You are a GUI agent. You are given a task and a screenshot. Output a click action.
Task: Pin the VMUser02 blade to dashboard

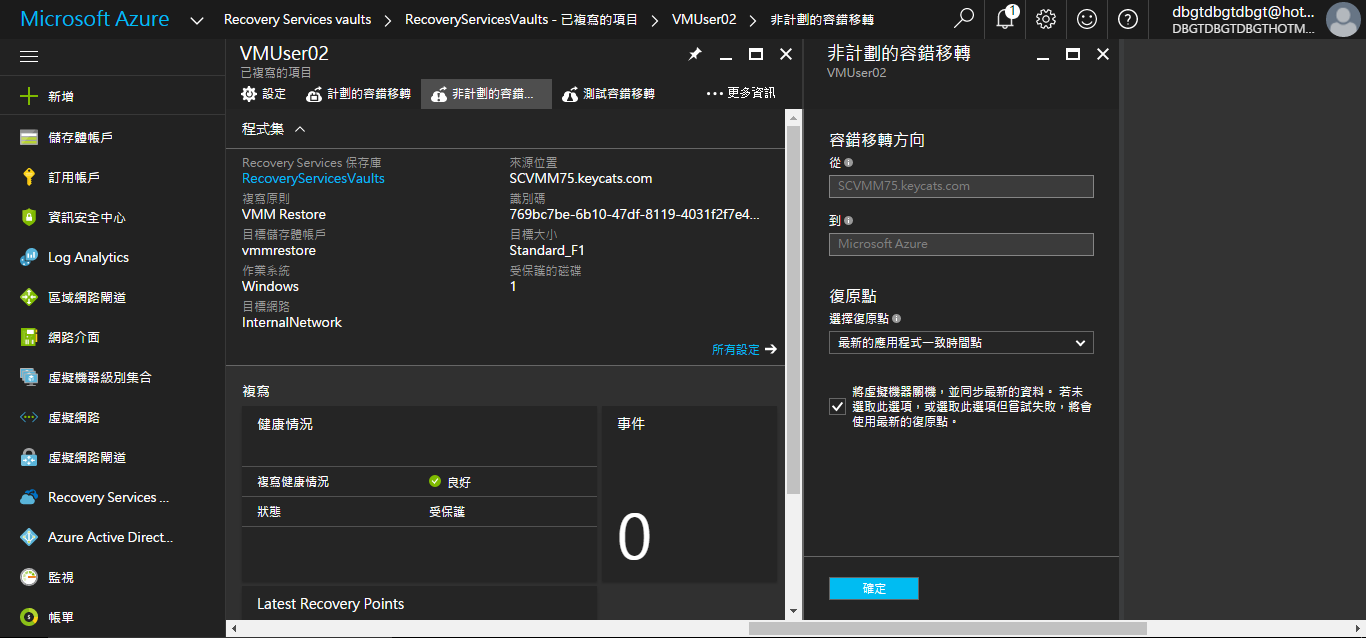tap(695, 54)
